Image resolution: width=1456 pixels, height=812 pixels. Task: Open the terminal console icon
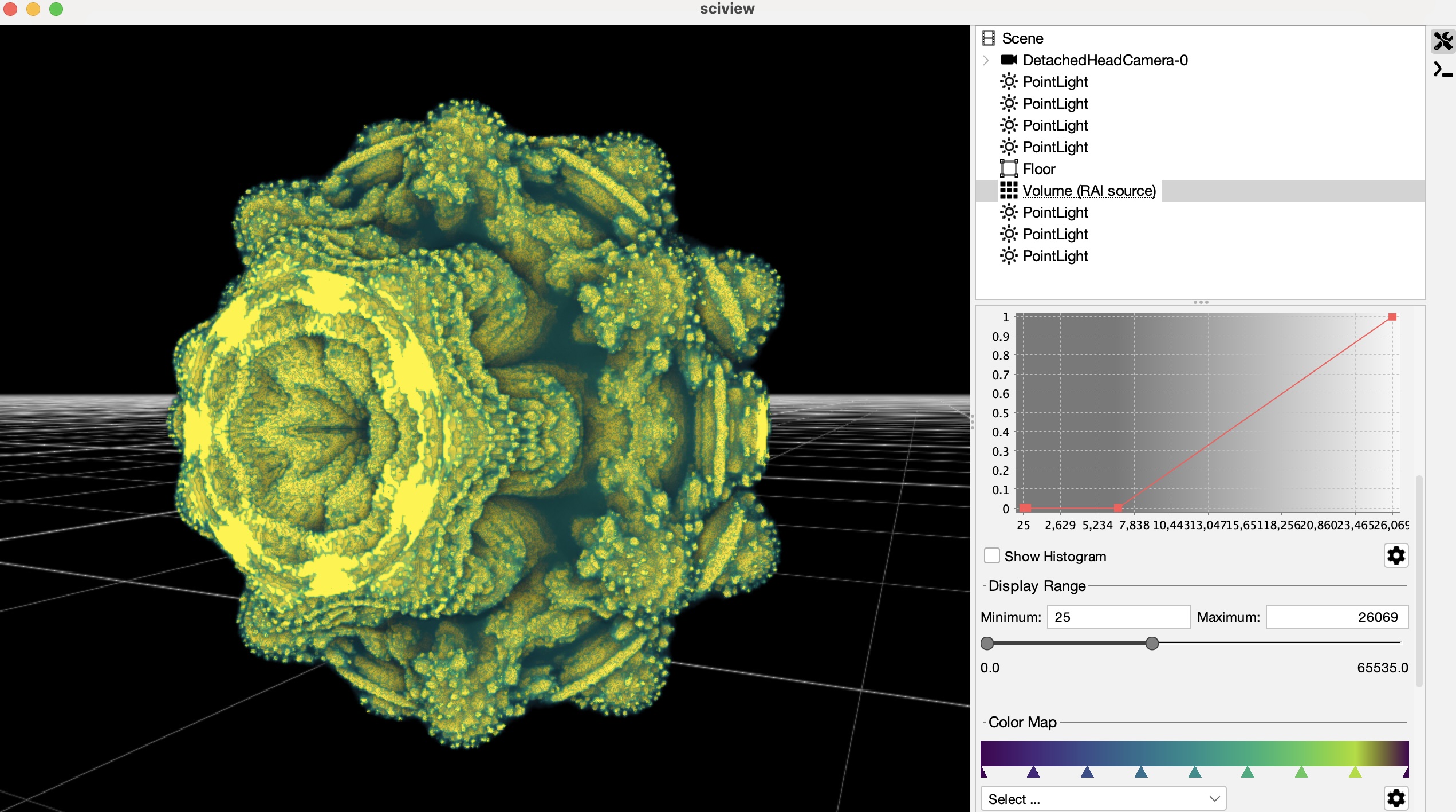click(1442, 70)
